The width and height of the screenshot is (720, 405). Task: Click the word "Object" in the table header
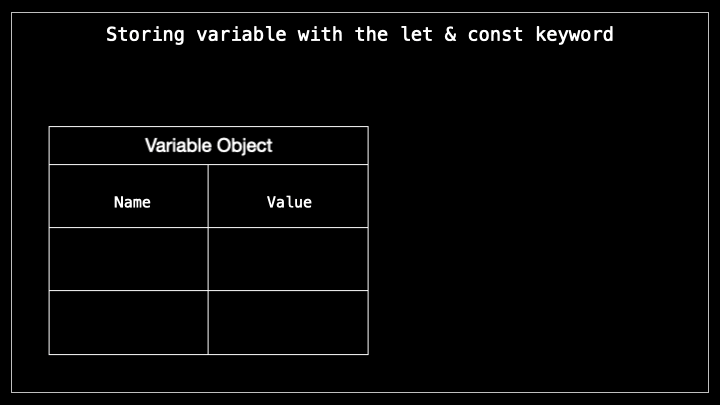(x=244, y=146)
